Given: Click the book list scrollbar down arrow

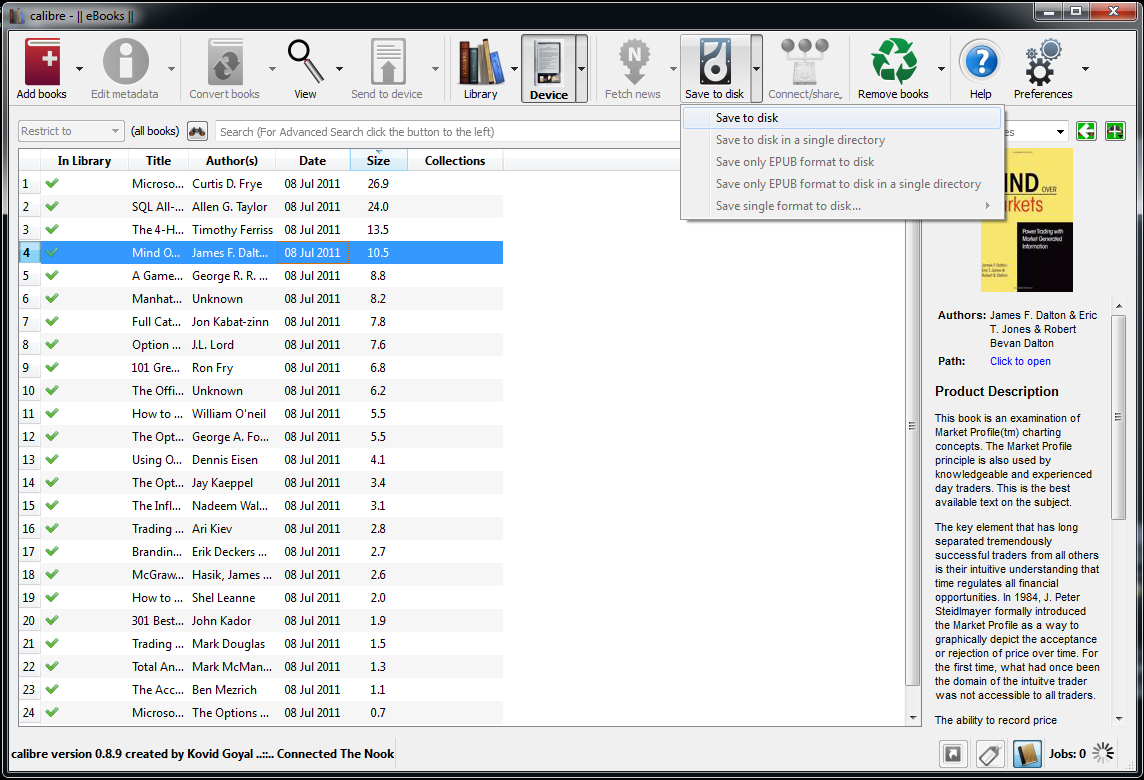Looking at the screenshot, I should tap(913, 718).
